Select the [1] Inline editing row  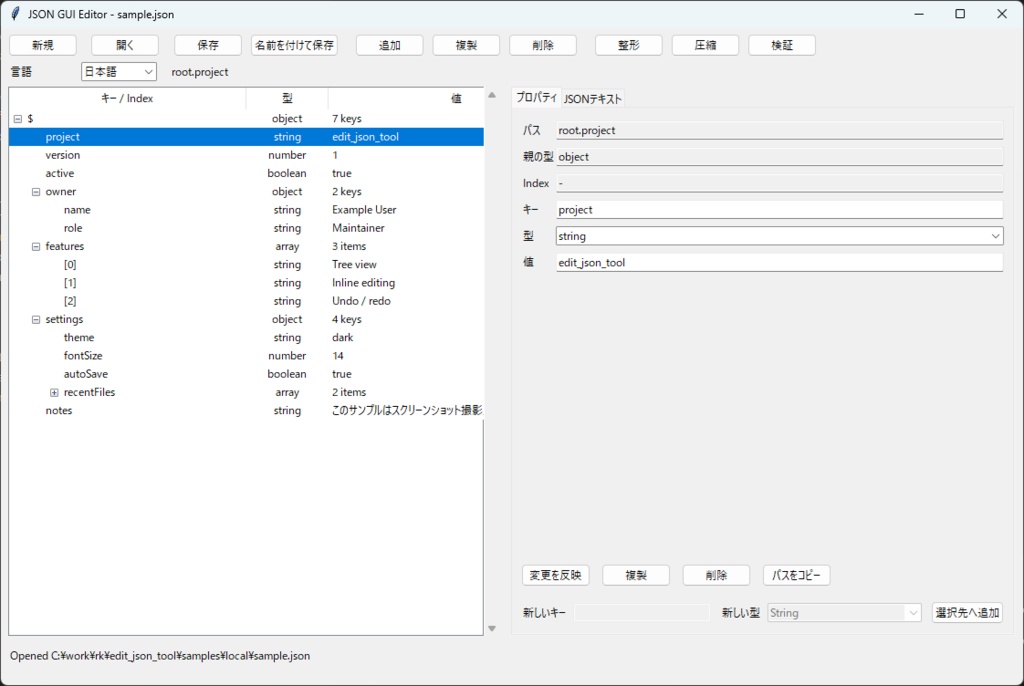tap(246, 283)
